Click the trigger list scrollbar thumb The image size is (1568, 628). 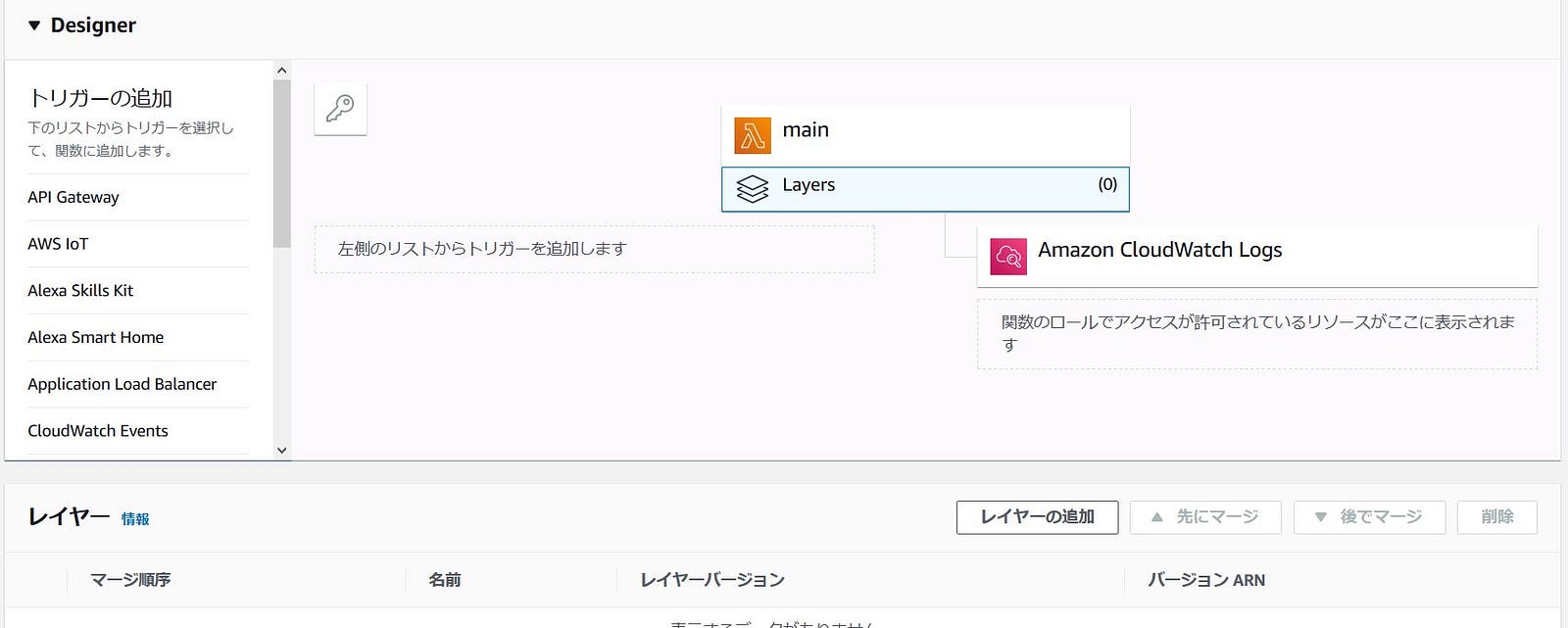282,164
